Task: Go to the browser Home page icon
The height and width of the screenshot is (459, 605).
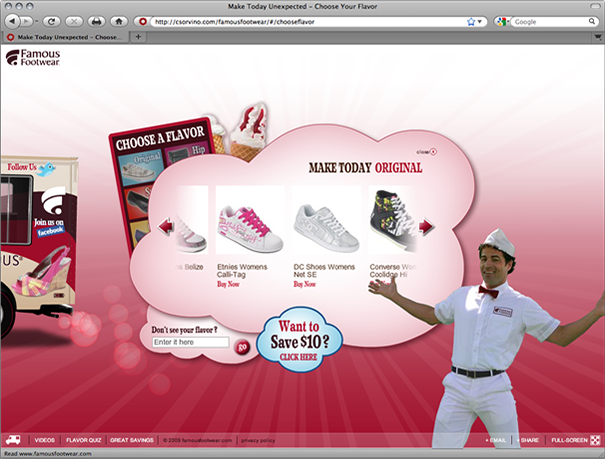Action: (119, 22)
